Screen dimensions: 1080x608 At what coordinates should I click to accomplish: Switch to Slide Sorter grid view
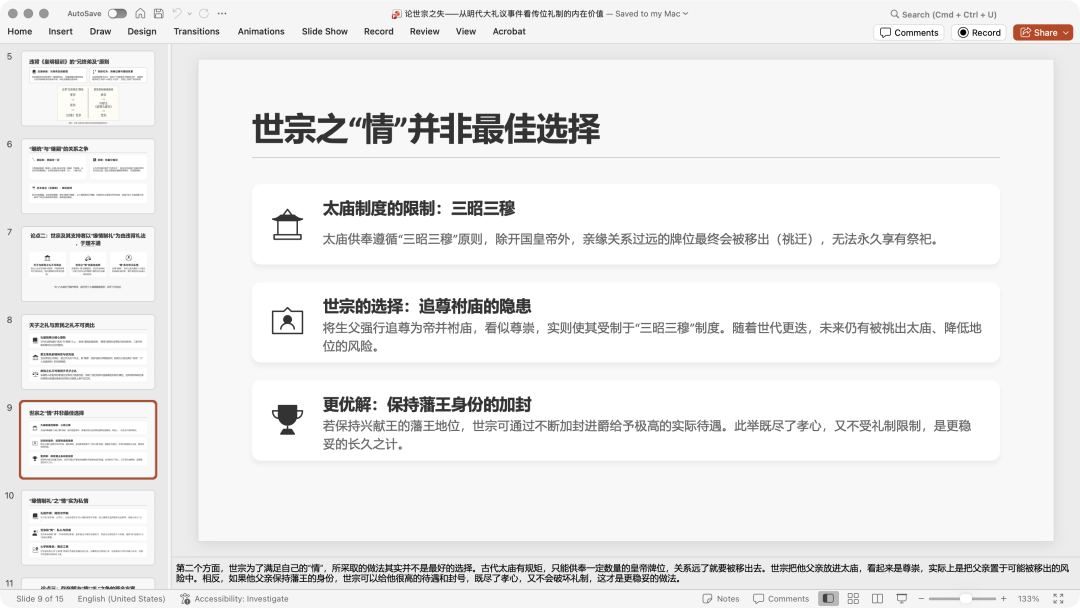pyautogui.click(x=853, y=598)
